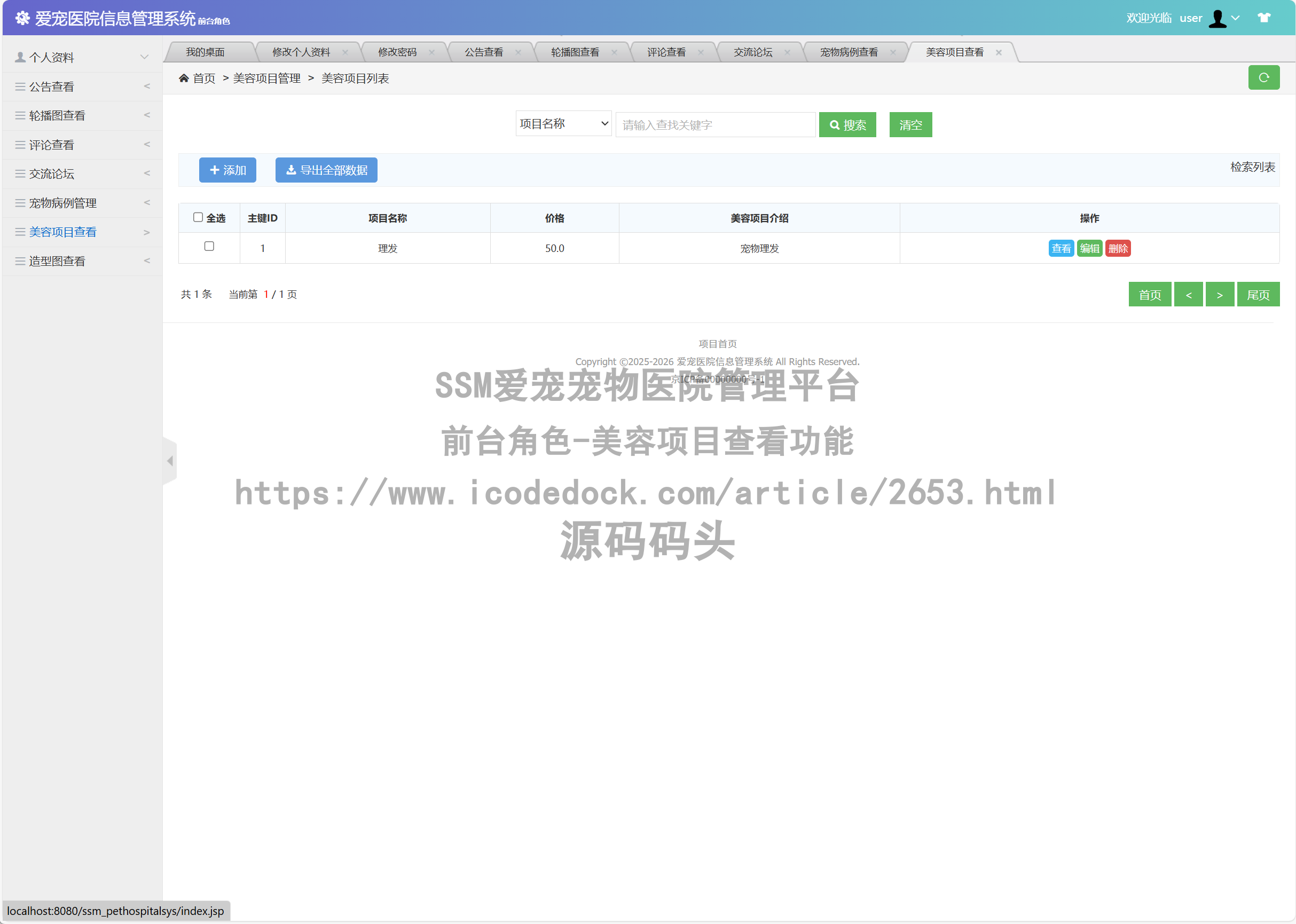Check the row checkbox for 理发
The image size is (1296, 924).
tap(209, 247)
